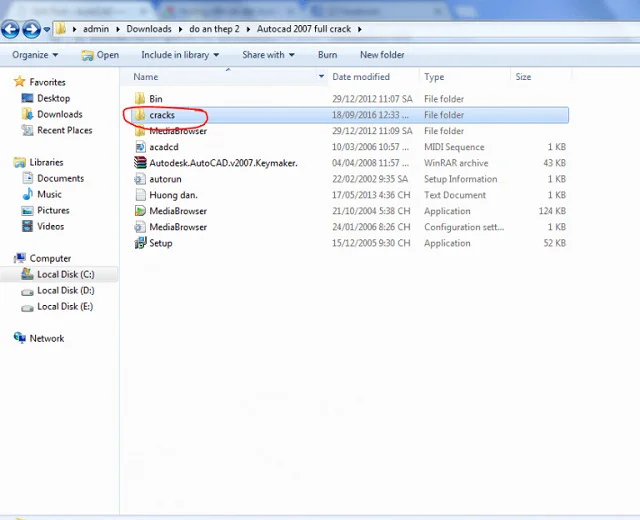
Task: Open the 'Include in library' menu
Action: pos(180,55)
